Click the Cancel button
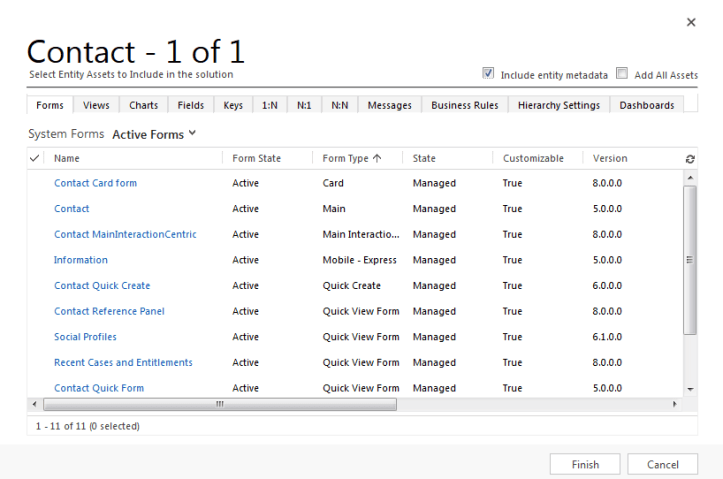723x479 pixels. point(662,464)
